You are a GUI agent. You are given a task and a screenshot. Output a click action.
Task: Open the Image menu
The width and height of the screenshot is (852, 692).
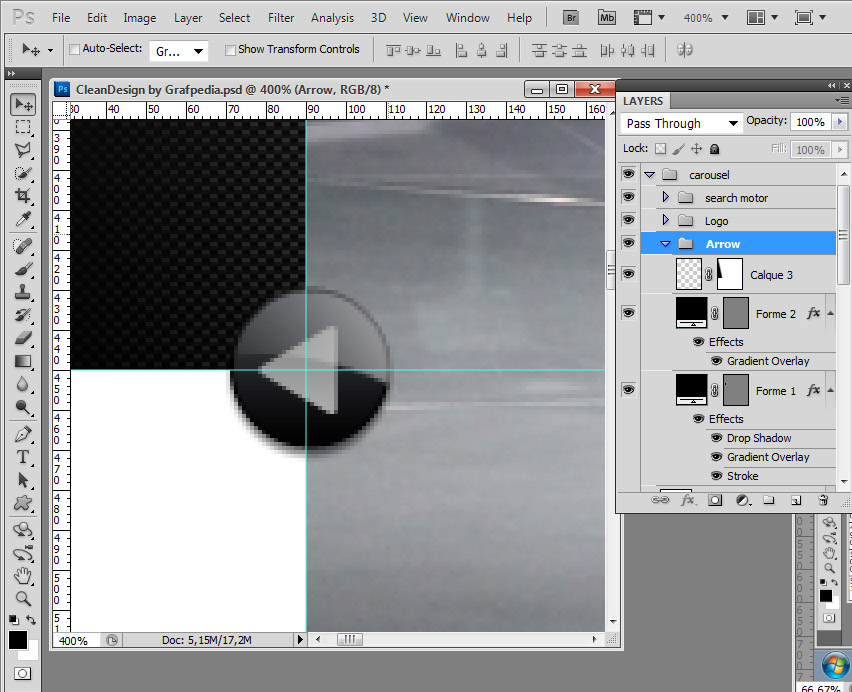click(x=140, y=18)
